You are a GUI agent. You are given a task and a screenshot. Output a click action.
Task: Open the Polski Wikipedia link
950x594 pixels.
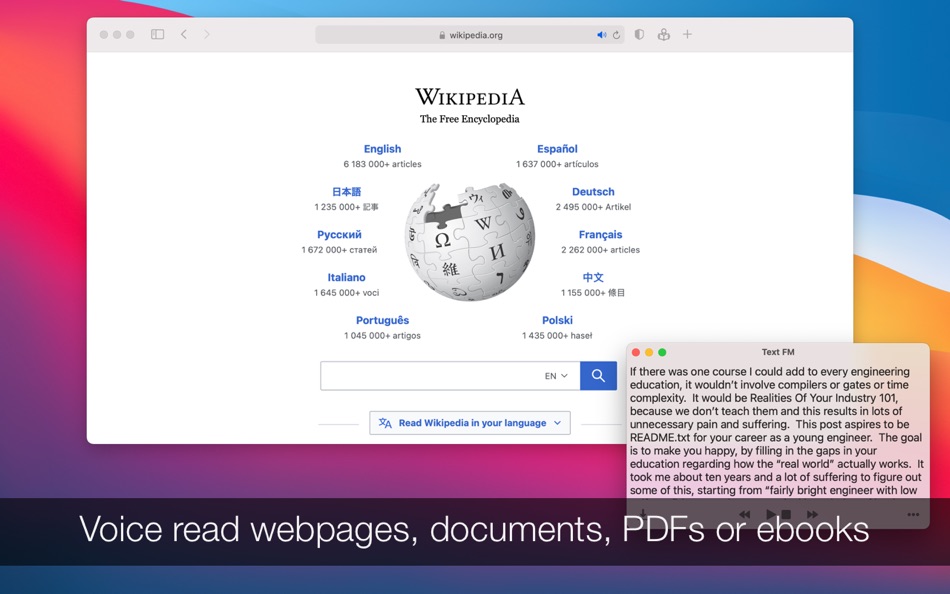[557, 321]
